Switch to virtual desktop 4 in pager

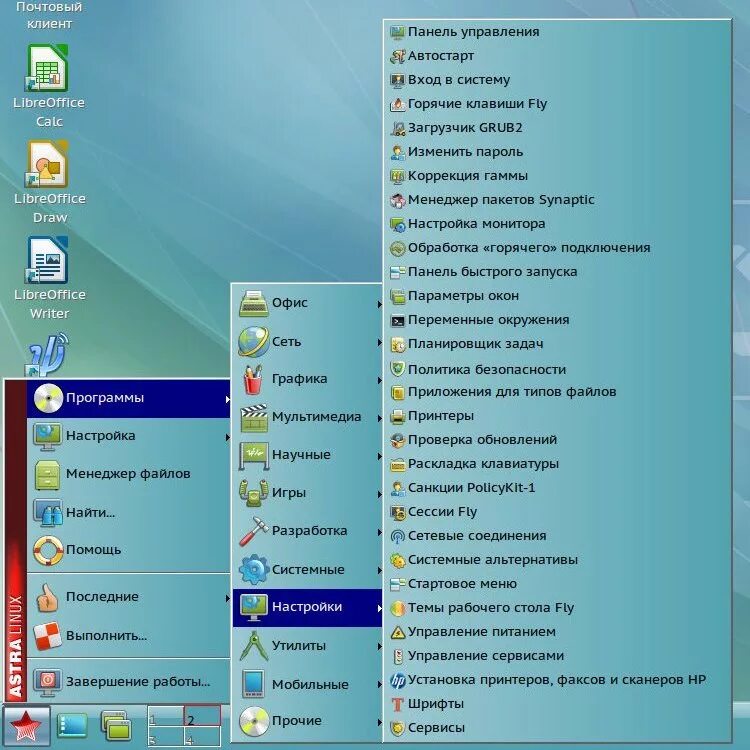tap(202, 736)
